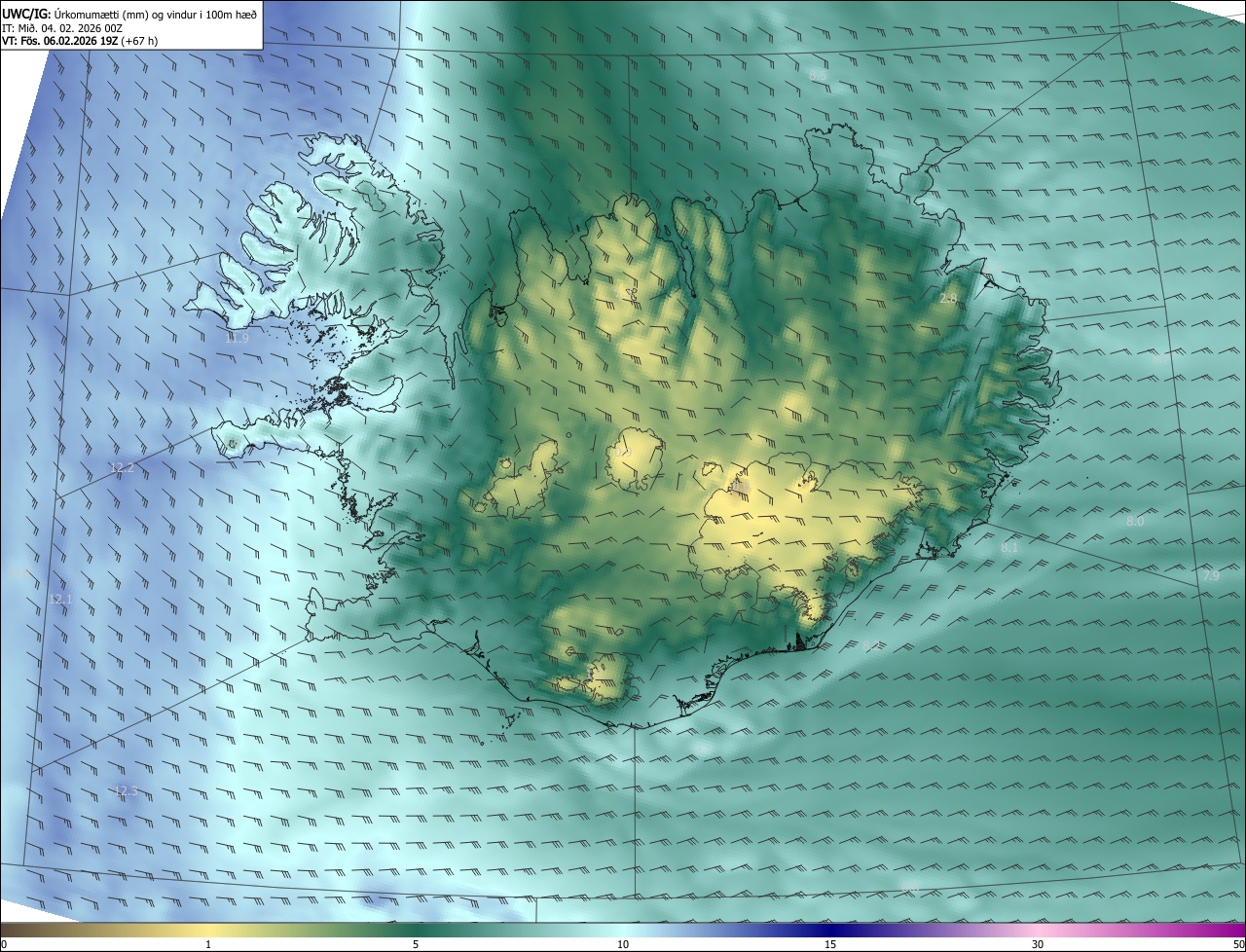Click the map value label '12.3'
This screenshot has width=1246, height=952.
(x=127, y=791)
